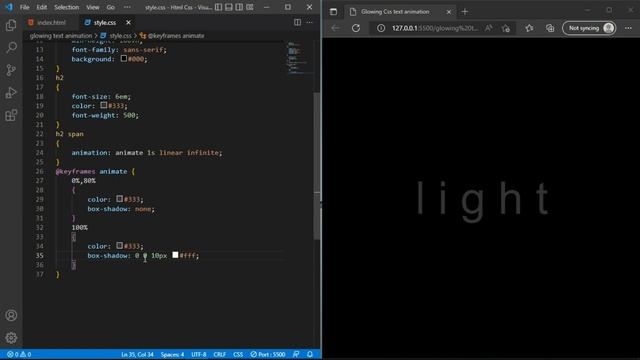Viewport: 640px width, 360px height.
Task: Click the #333 swatch on line 19
Action: [x=104, y=105]
